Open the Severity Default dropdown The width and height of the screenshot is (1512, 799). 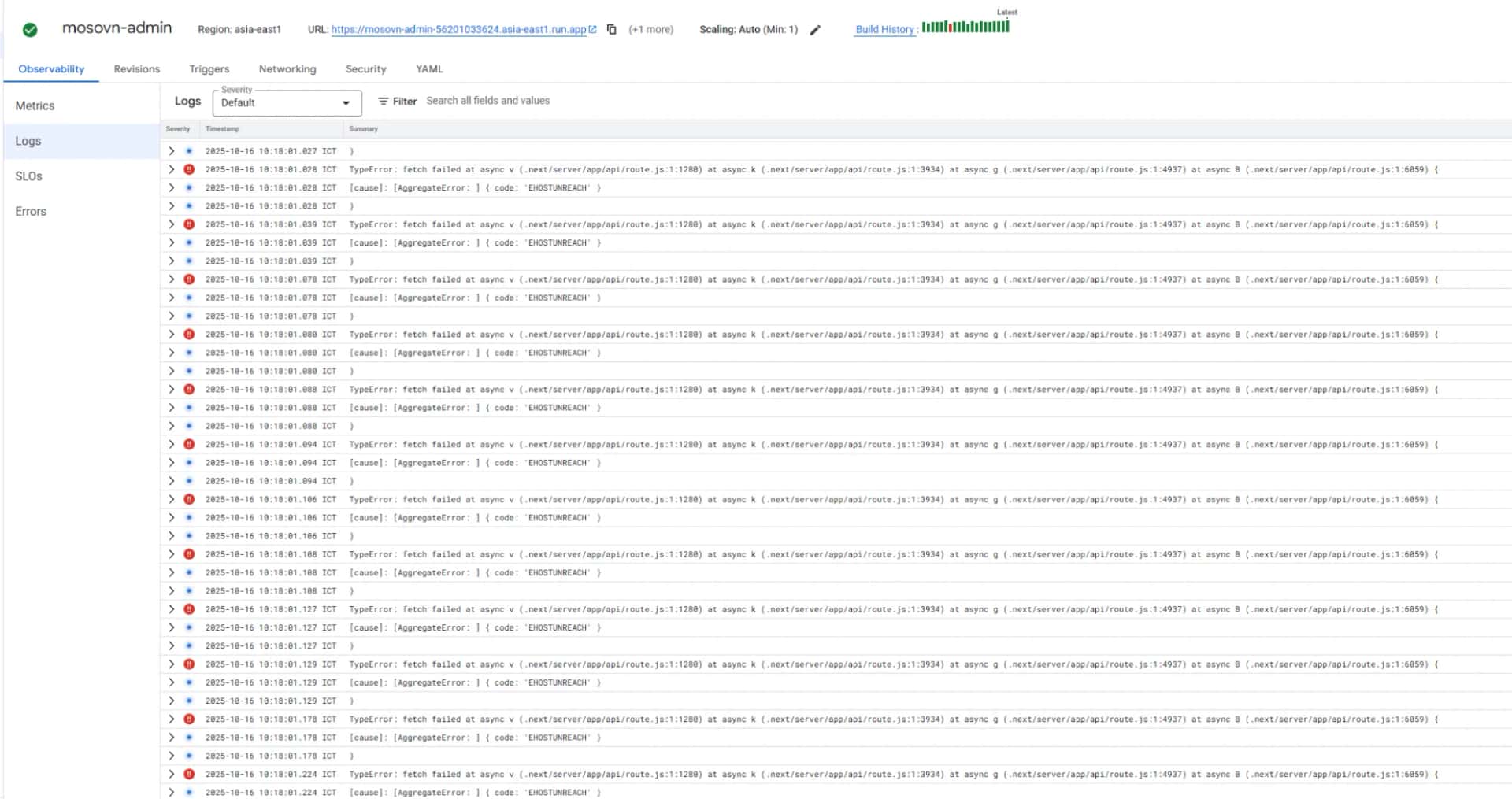pos(287,102)
